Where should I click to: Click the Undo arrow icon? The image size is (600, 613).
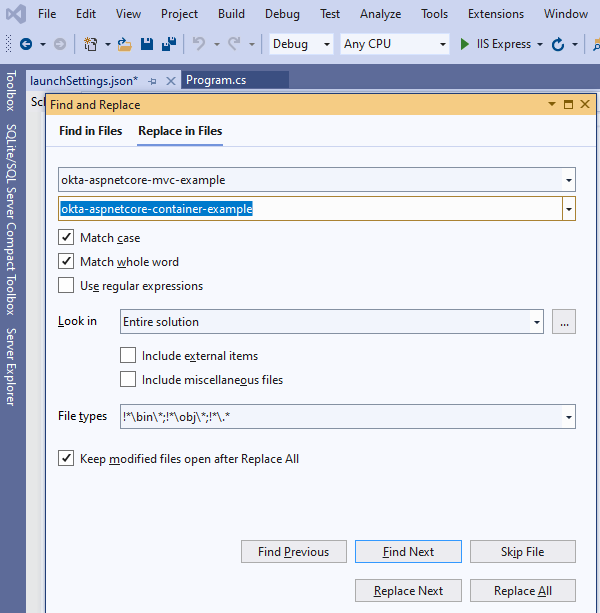click(x=198, y=45)
